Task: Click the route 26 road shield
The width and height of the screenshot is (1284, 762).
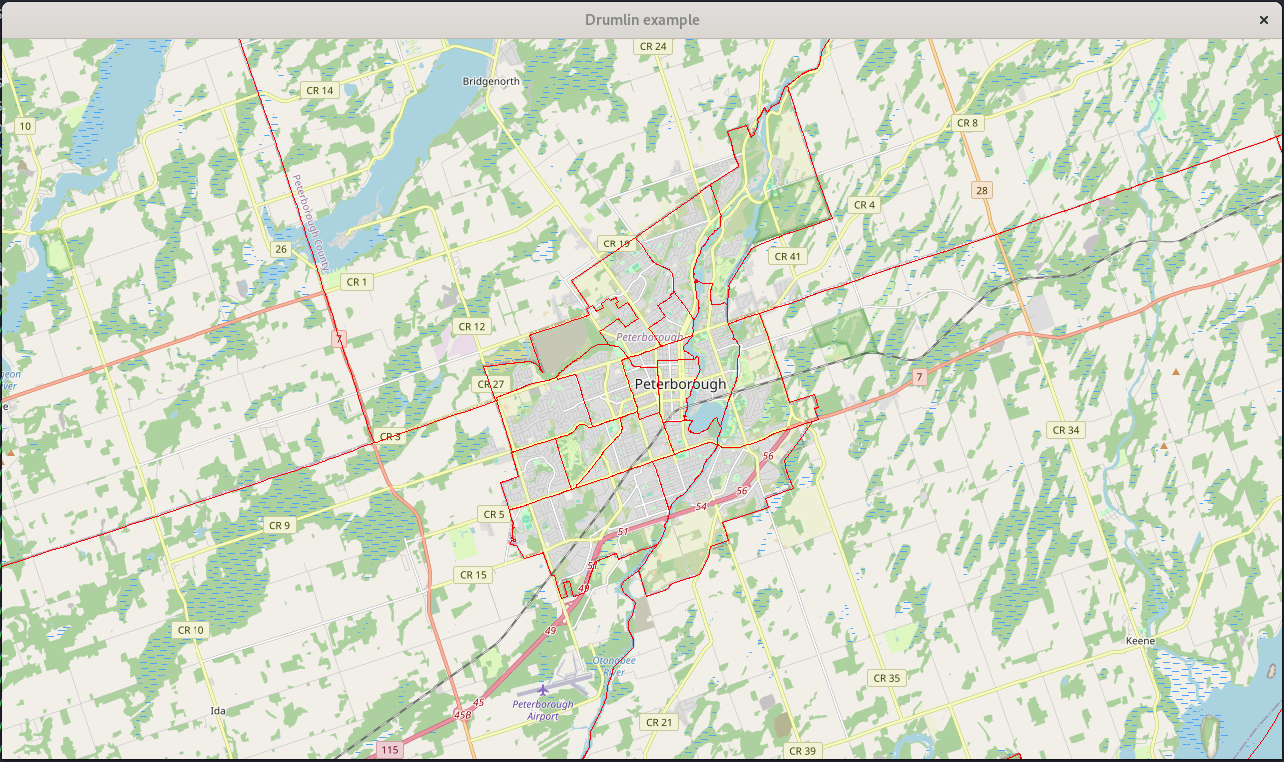Action: [280, 249]
